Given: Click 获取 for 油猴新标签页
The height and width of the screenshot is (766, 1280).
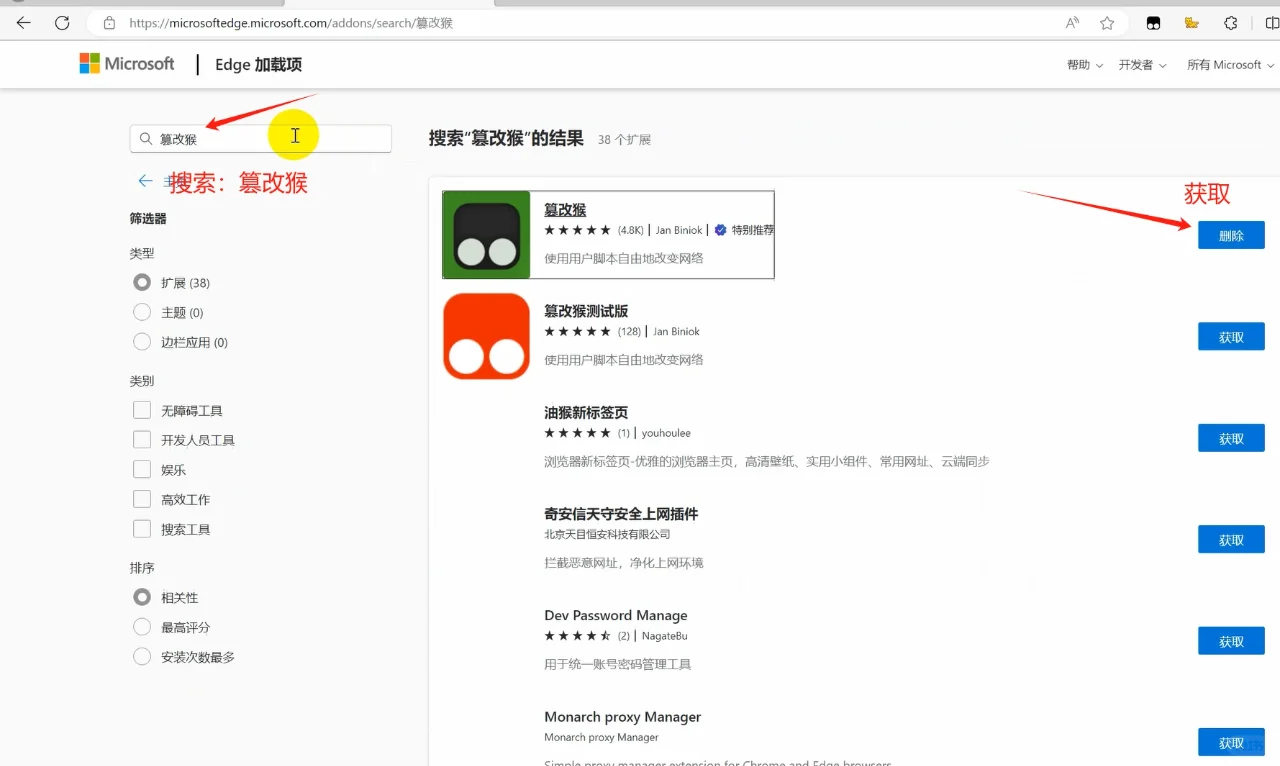Looking at the screenshot, I should (x=1231, y=437).
